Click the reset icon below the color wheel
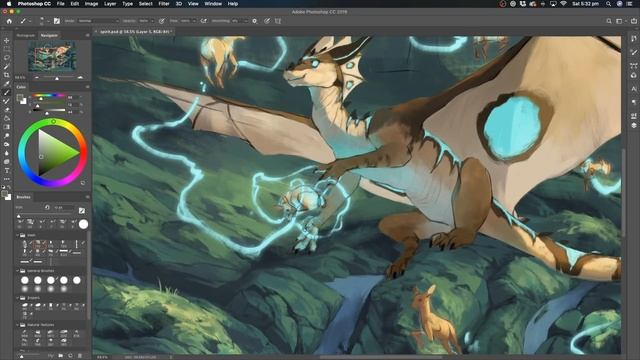640x360 pixels. pyautogui.click(x=83, y=183)
